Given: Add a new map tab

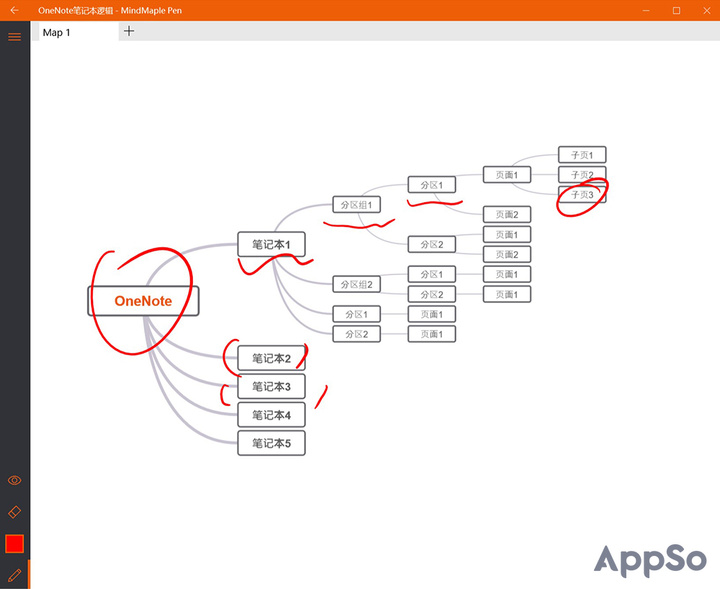Looking at the screenshot, I should [129, 31].
